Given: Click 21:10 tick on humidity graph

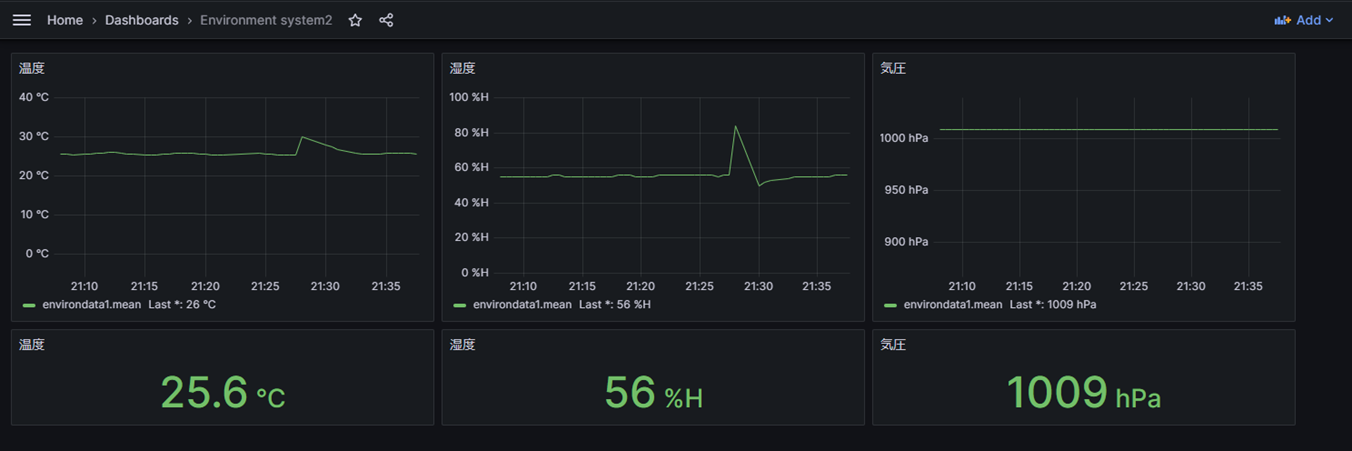Looking at the screenshot, I should pos(523,286).
